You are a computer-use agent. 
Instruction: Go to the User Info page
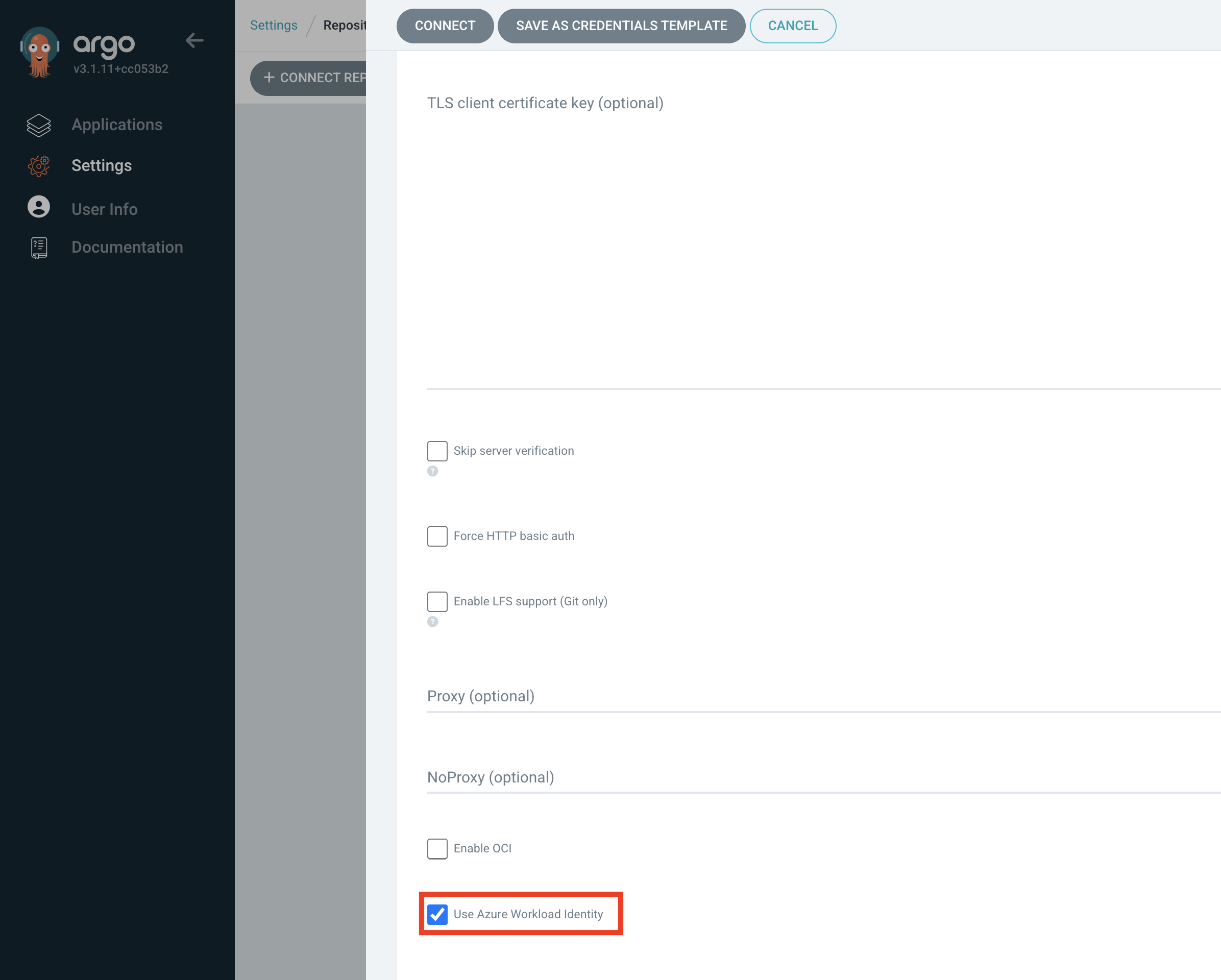pos(104,209)
